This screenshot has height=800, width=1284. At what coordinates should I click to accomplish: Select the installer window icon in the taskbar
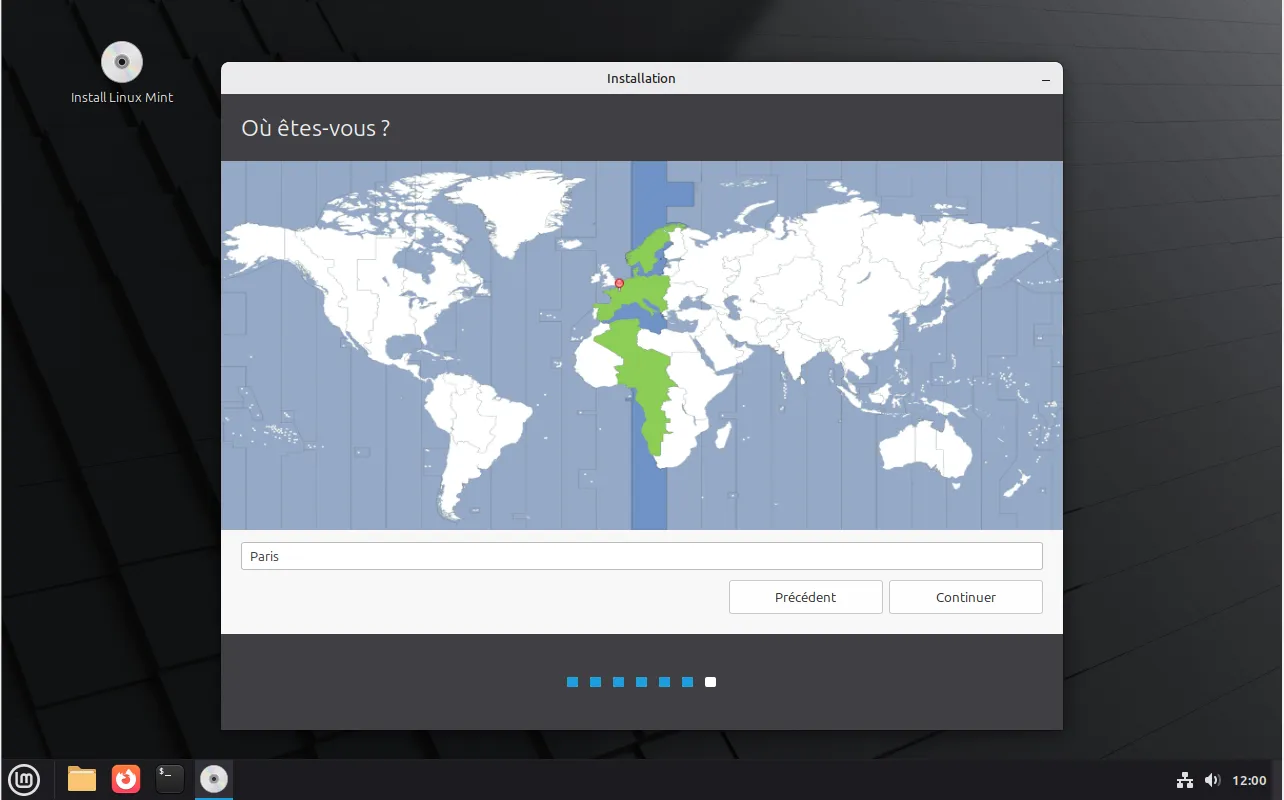click(213, 779)
